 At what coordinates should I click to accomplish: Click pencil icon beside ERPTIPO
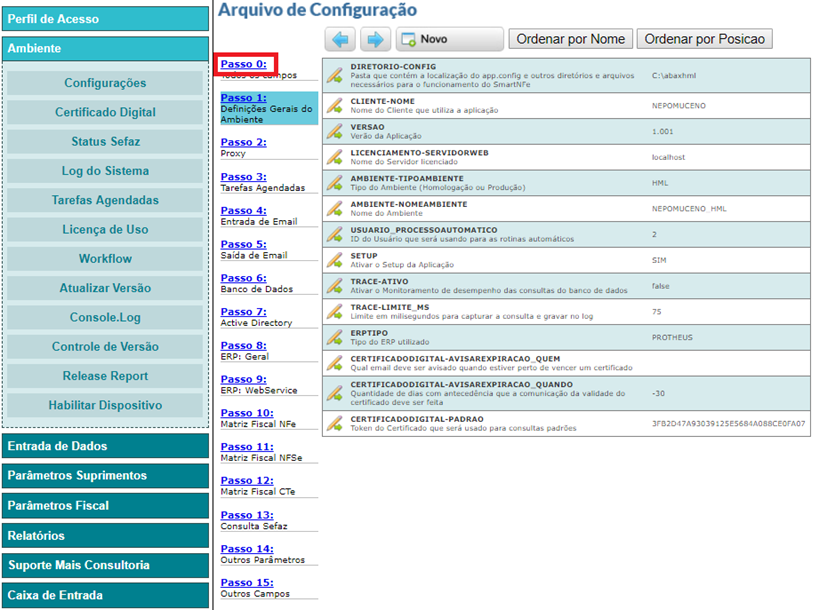click(335, 337)
